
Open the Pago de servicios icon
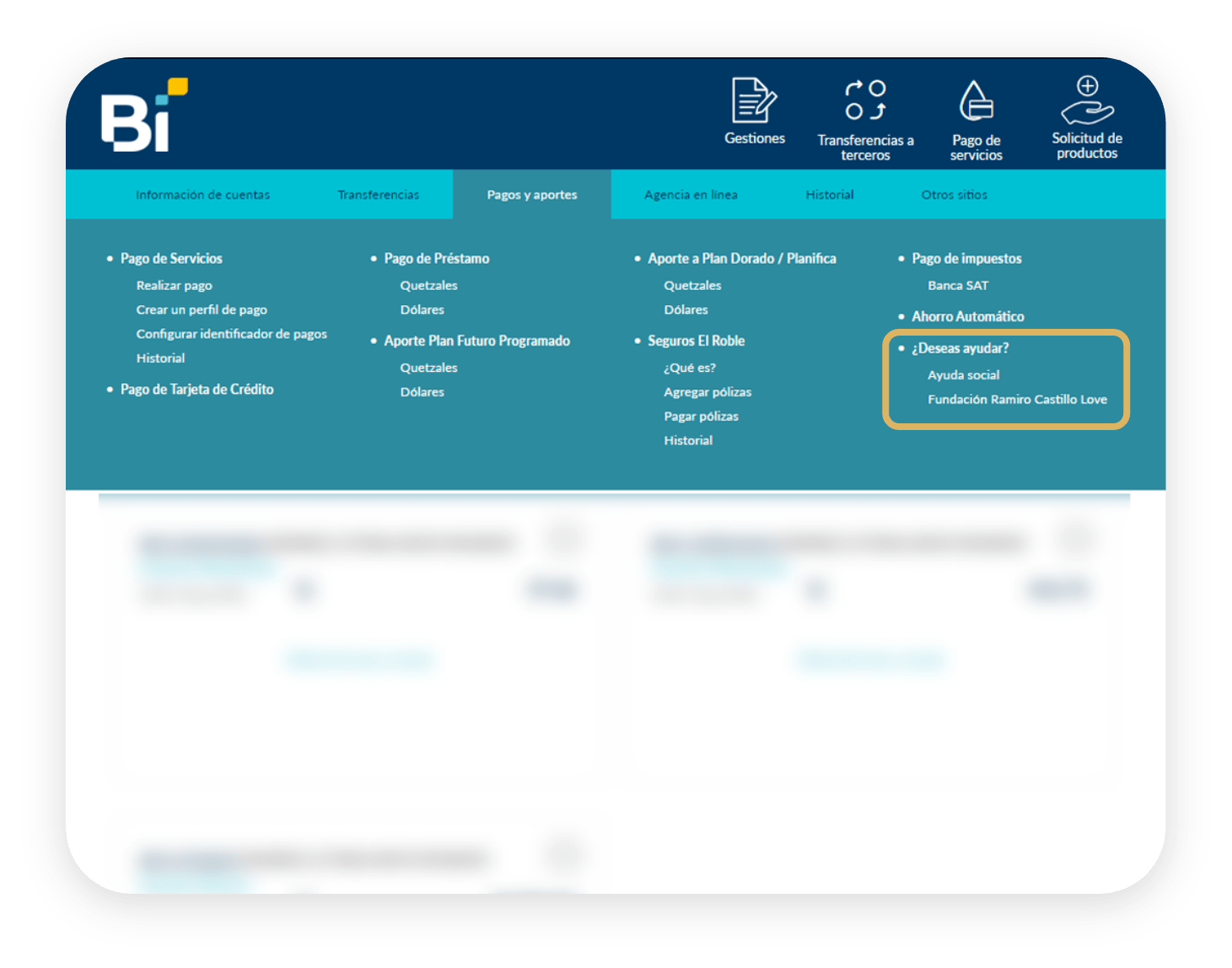point(976,102)
